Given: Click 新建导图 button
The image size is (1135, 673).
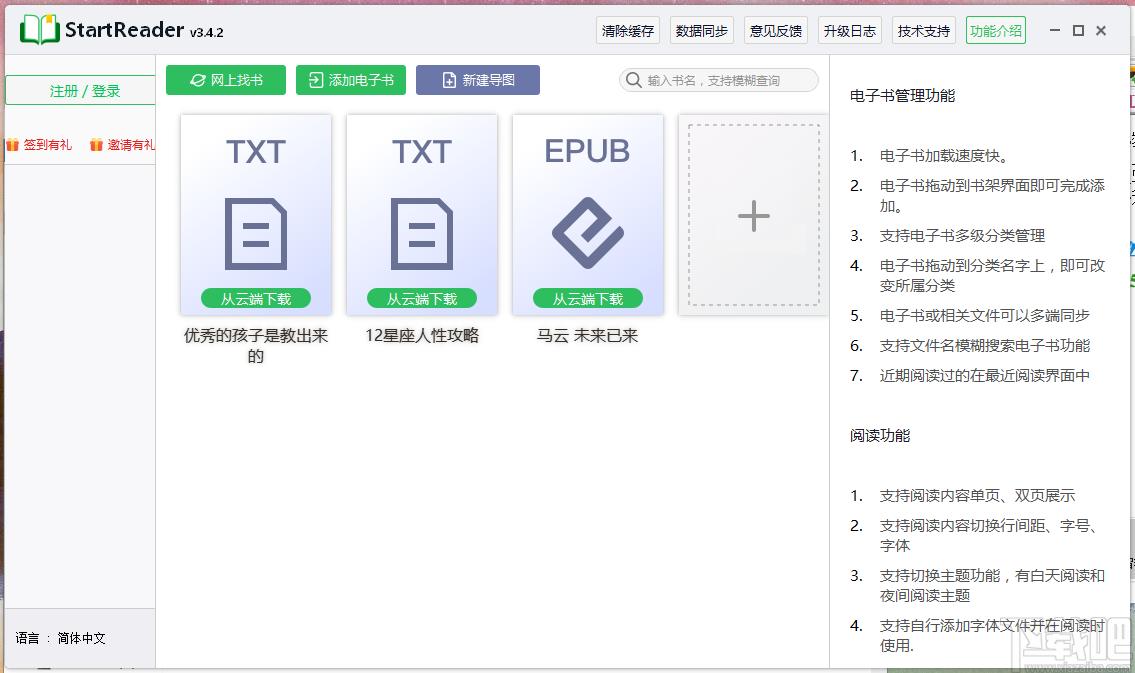Looking at the screenshot, I should tap(478, 80).
